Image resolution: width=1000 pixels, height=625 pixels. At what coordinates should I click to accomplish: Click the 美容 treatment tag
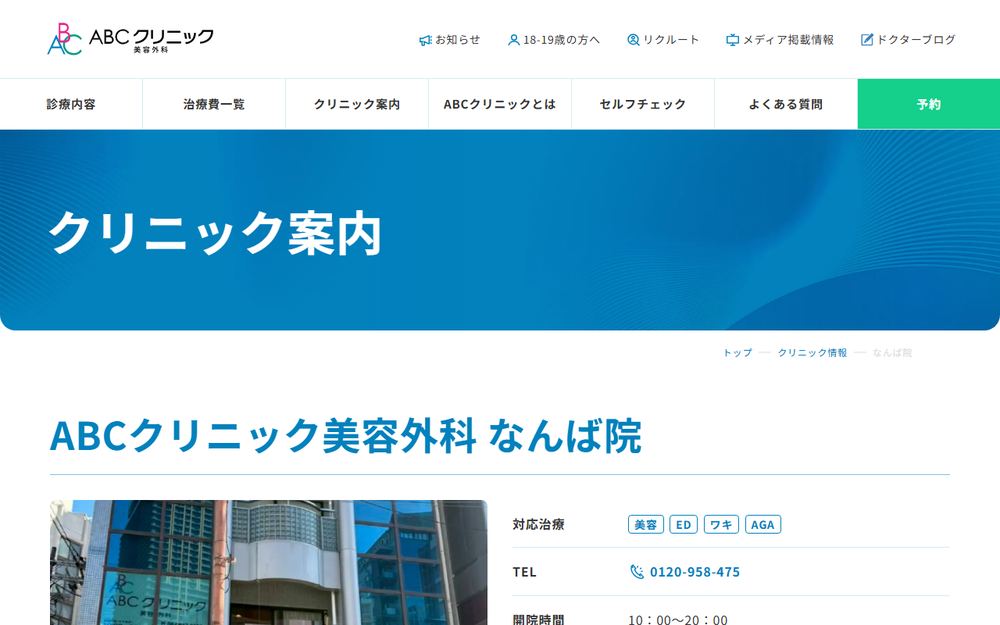coord(645,524)
